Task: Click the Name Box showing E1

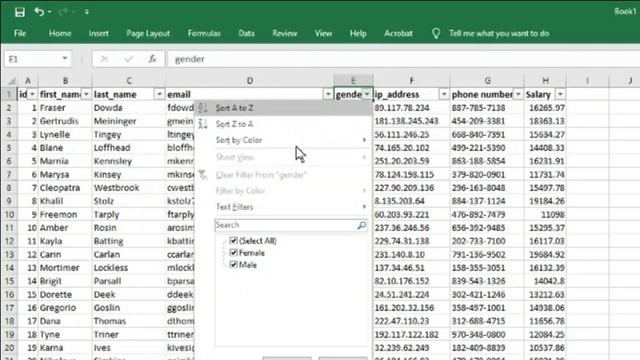Action: click(33, 59)
